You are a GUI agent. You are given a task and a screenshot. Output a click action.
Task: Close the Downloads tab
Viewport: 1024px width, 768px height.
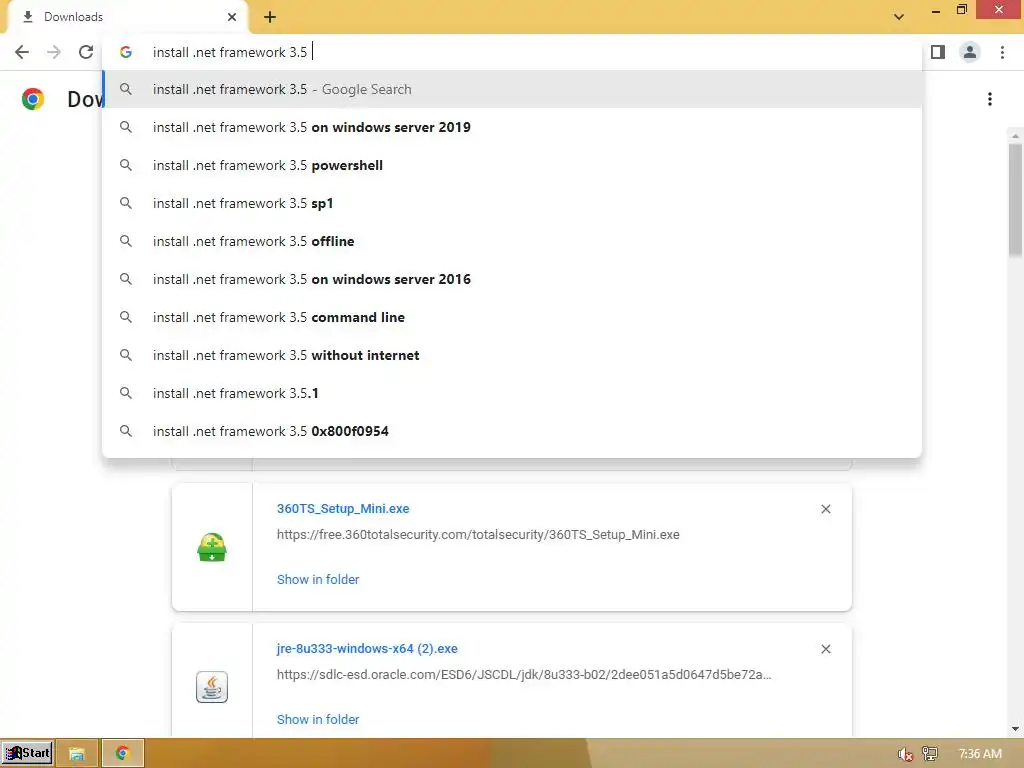click(x=232, y=17)
